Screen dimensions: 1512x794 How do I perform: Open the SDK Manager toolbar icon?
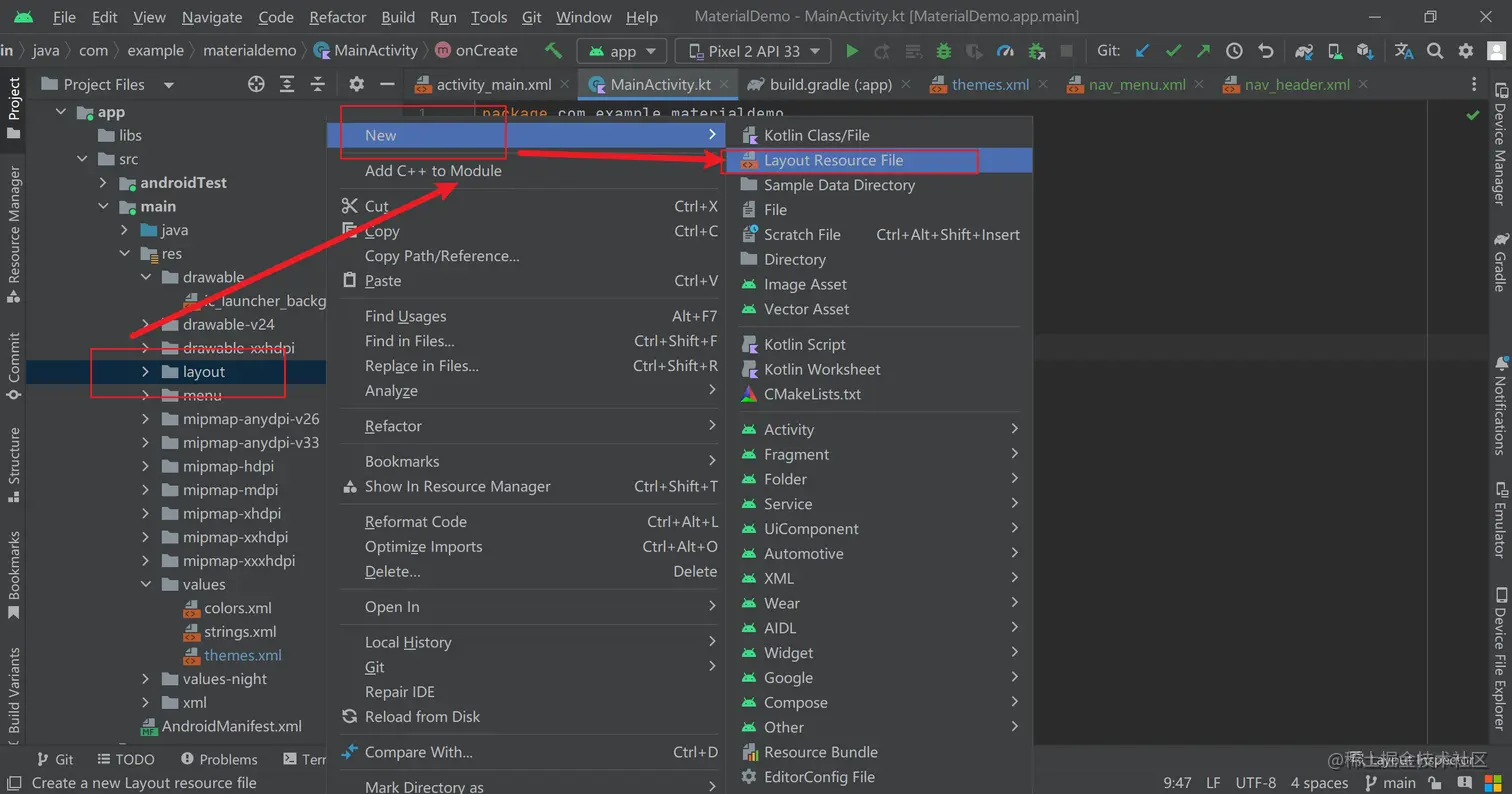pyautogui.click(x=1366, y=51)
